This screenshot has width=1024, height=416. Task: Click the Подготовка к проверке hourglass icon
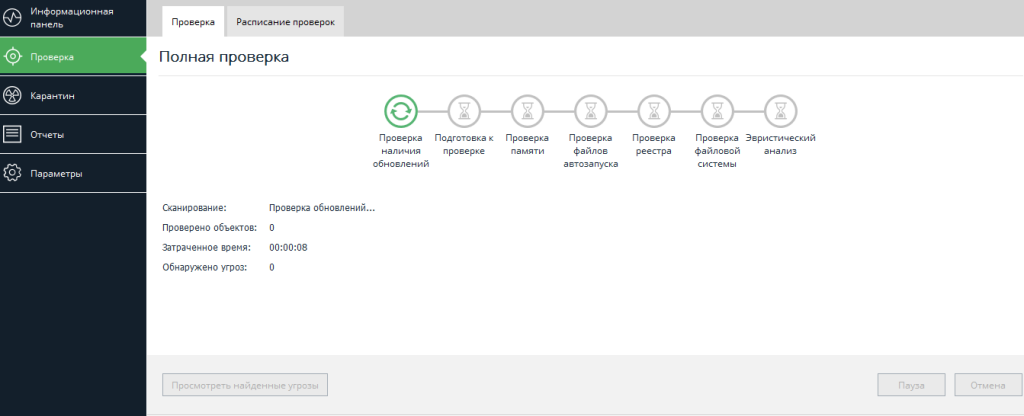click(x=464, y=111)
